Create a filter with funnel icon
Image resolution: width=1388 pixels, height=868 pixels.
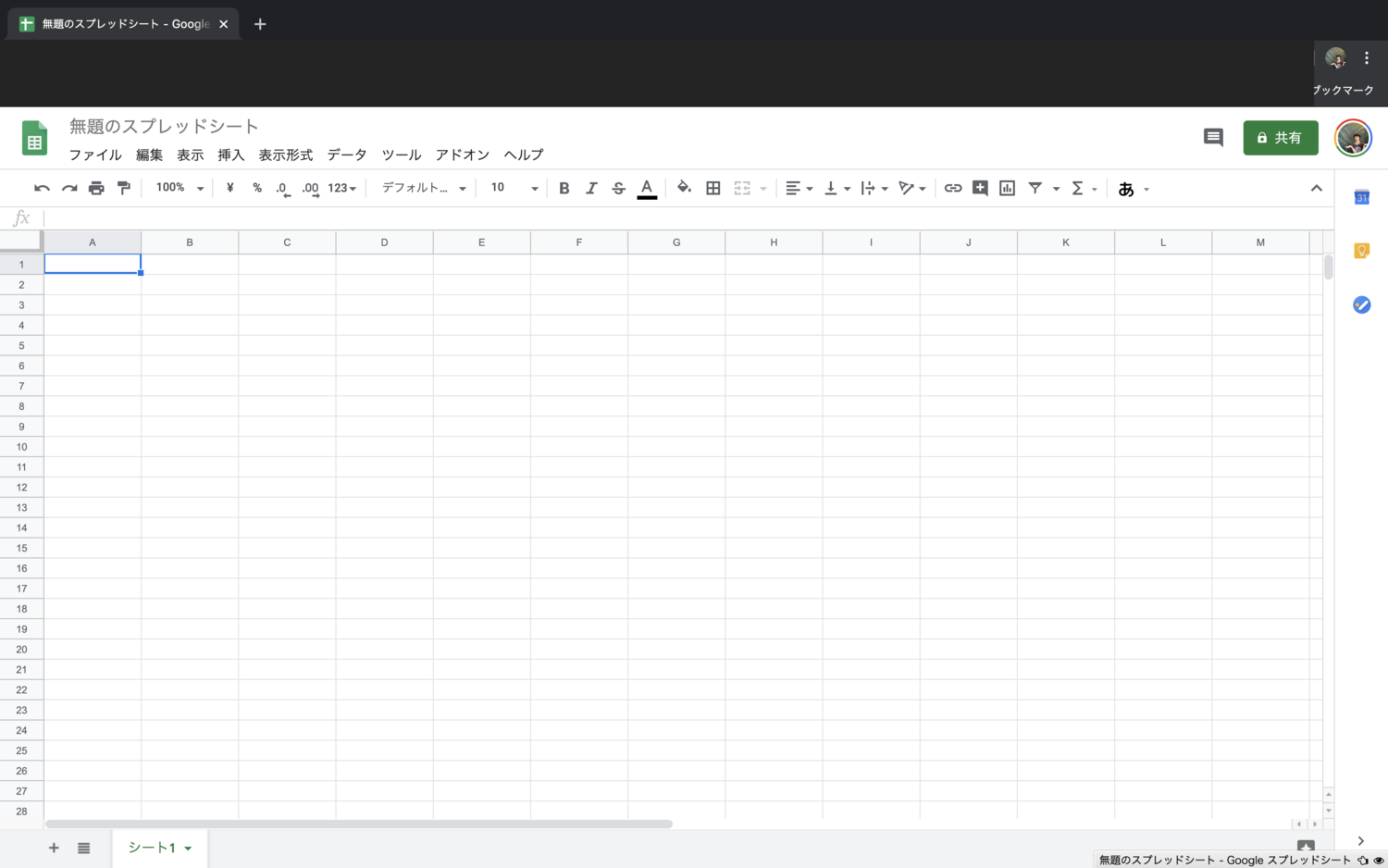(x=1035, y=188)
